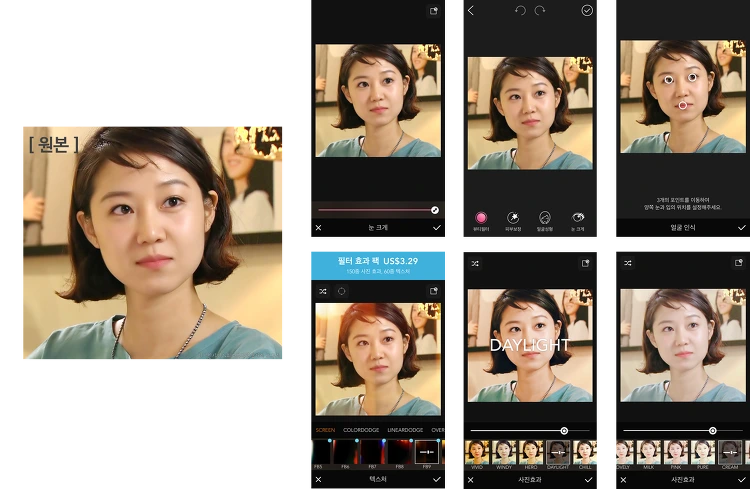This screenshot has height=489, width=750.
Task: Click the original photo labeled 원본
Action: click(x=153, y=243)
